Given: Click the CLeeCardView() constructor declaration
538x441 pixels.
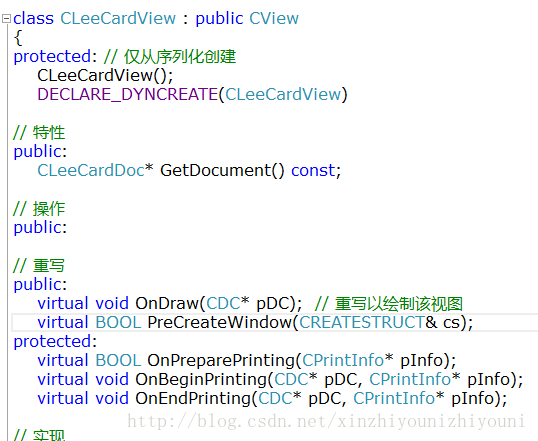Looking at the screenshot, I should pyautogui.click(x=105, y=76).
